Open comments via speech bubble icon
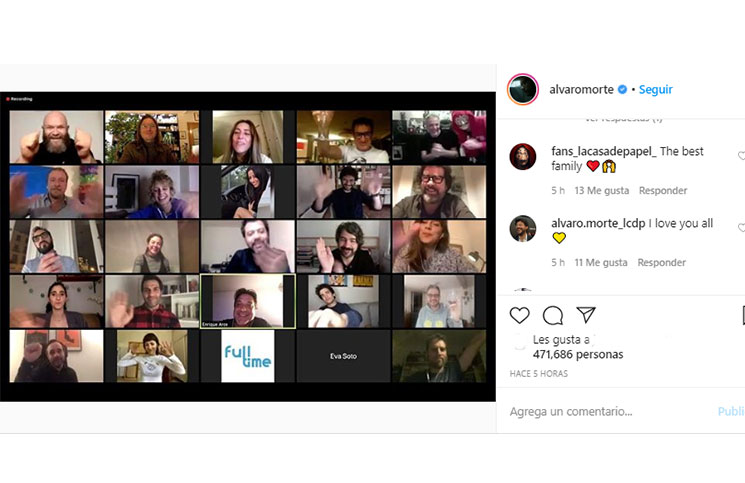The height and width of the screenshot is (483, 745). coord(553,315)
